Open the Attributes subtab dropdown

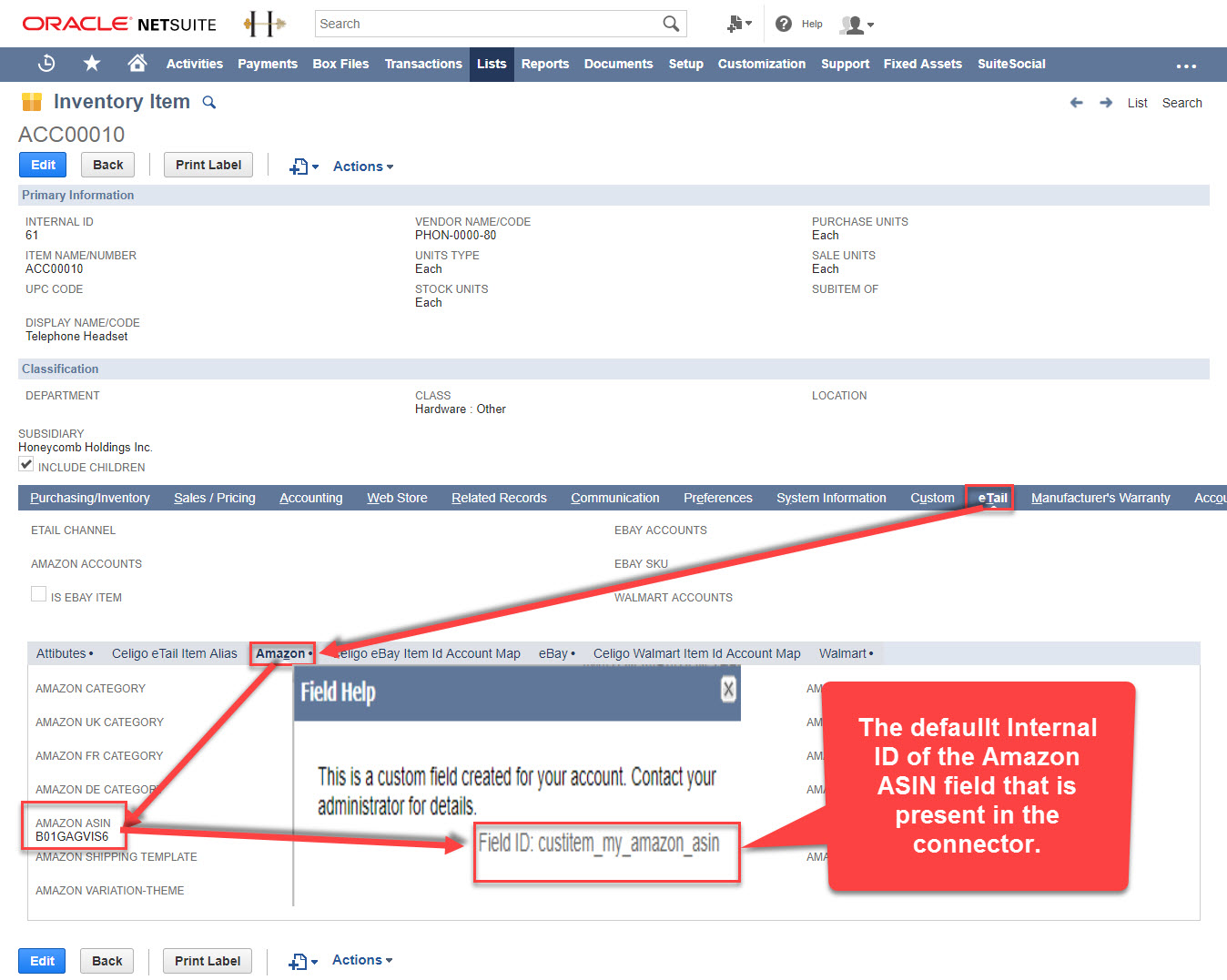pyautogui.click(x=65, y=653)
